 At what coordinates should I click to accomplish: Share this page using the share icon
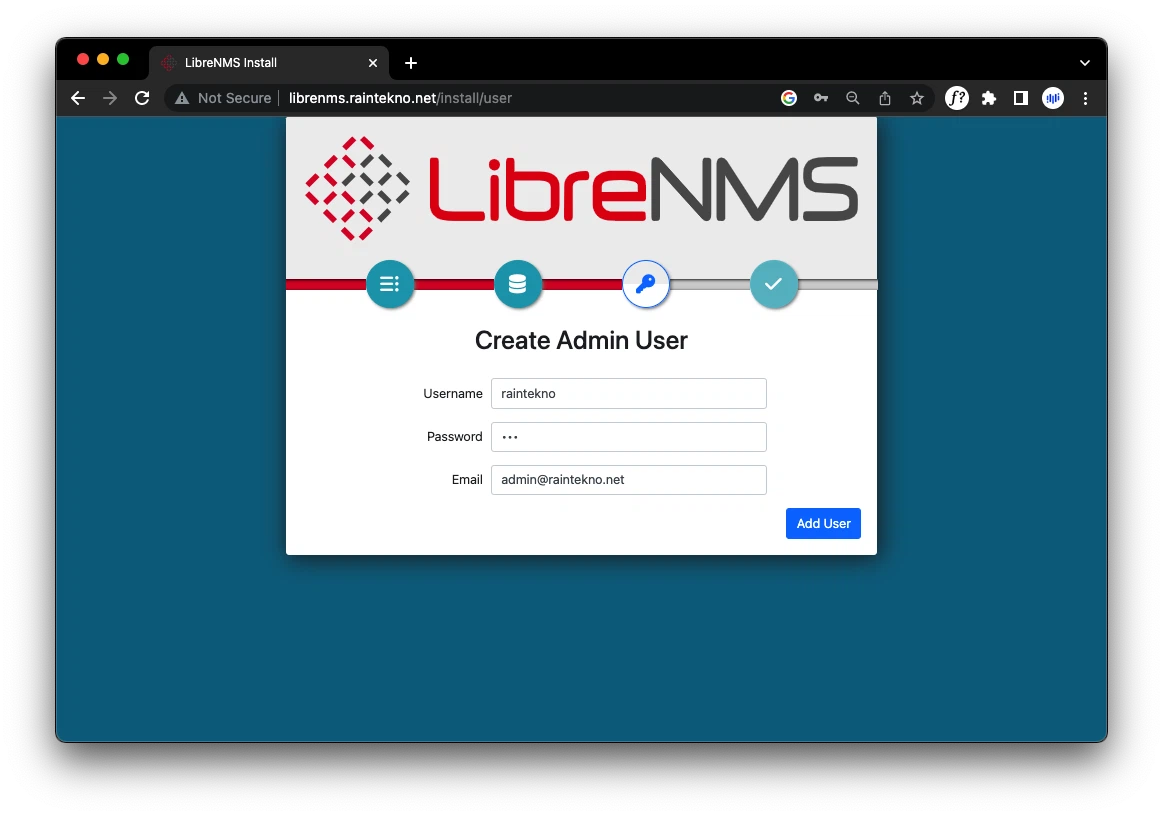(x=885, y=98)
